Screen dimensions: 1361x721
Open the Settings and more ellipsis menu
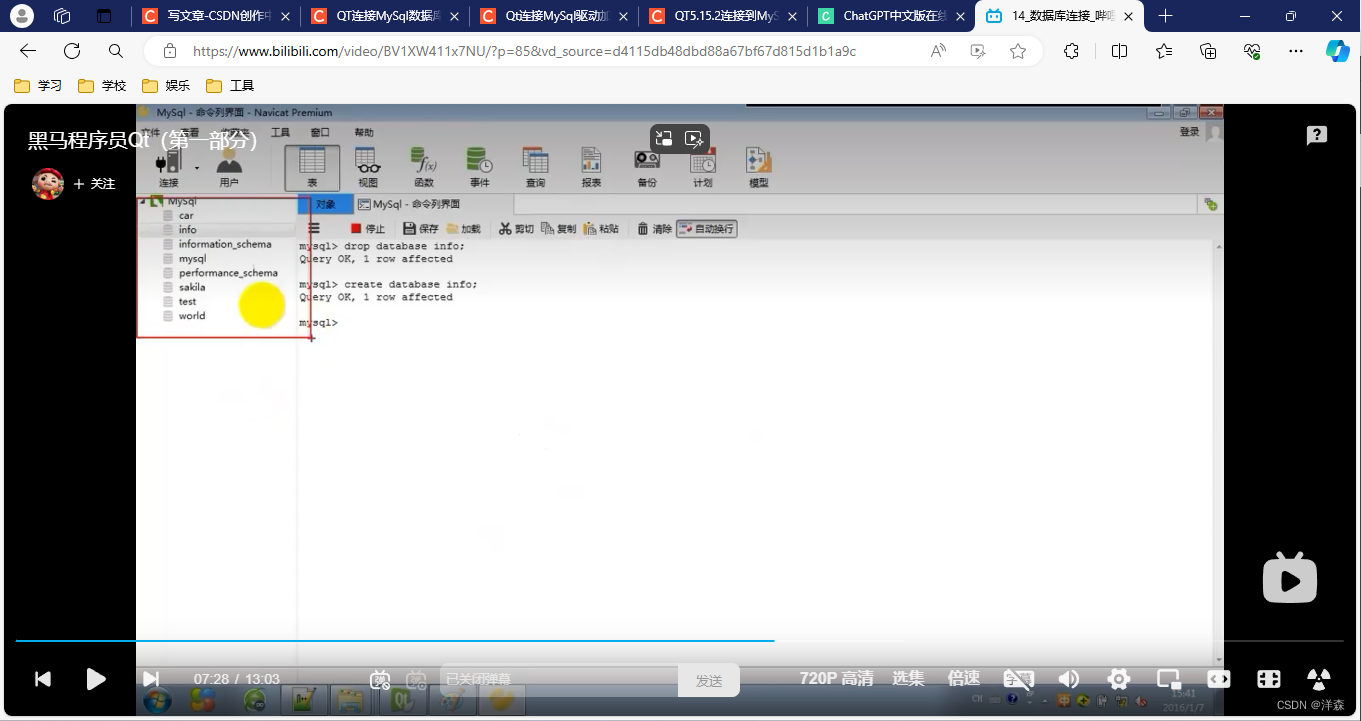click(1296, 51)
